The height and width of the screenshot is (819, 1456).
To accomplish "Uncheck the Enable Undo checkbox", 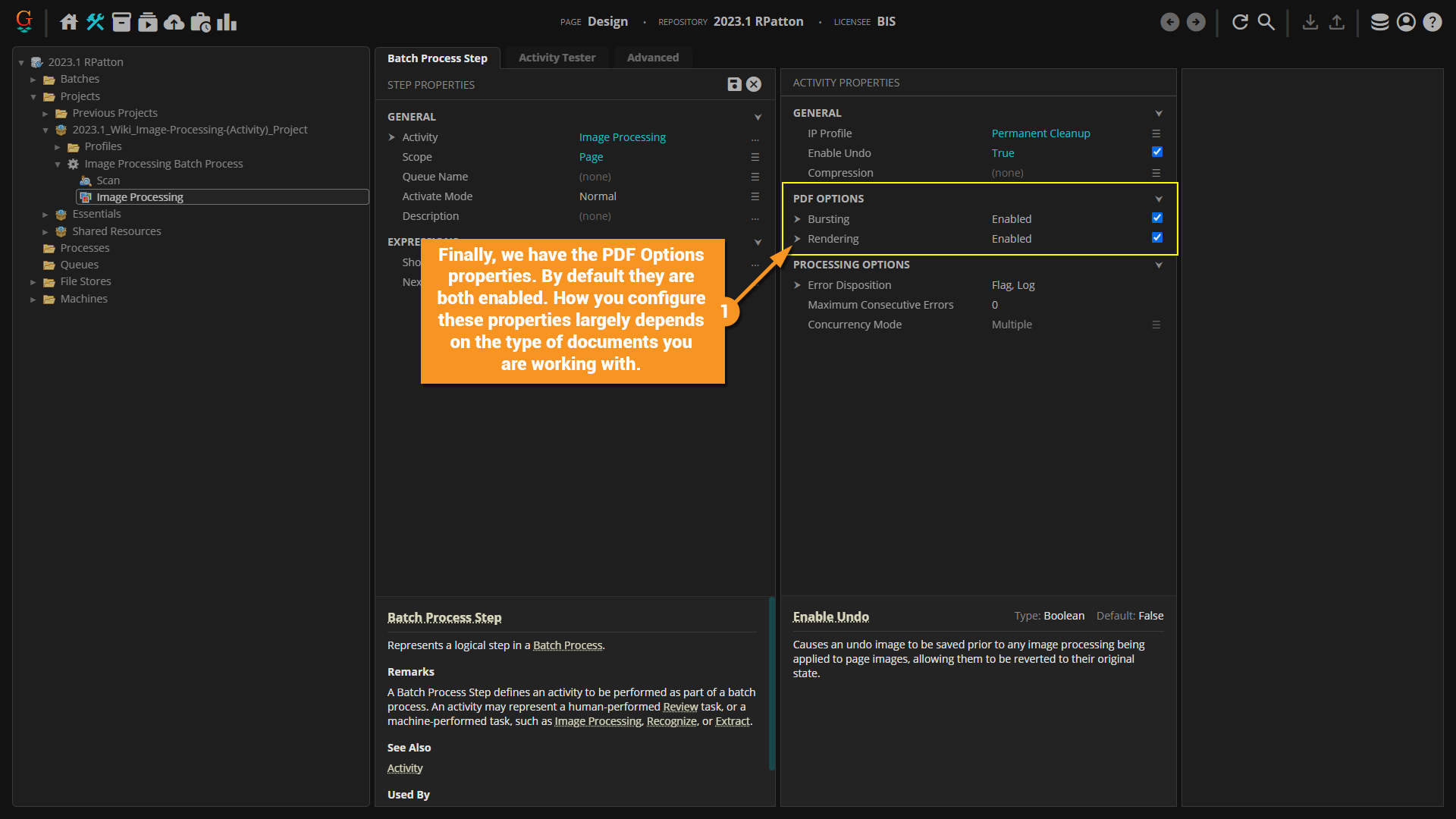I will (1156, 152).
